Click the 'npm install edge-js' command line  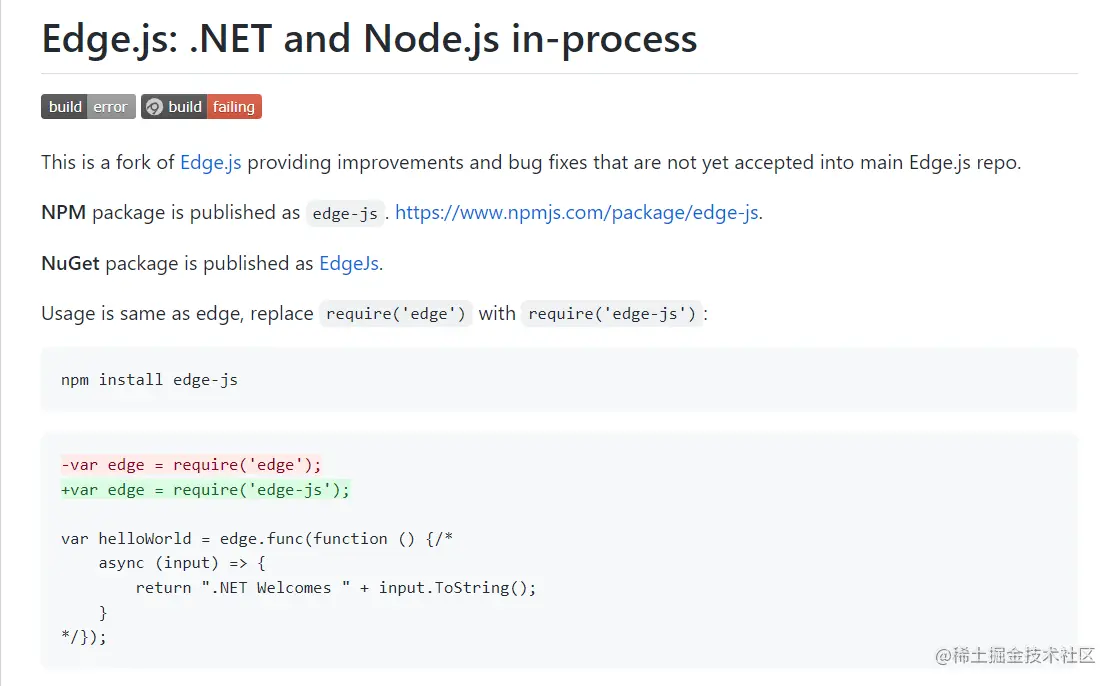pos(149,380)
